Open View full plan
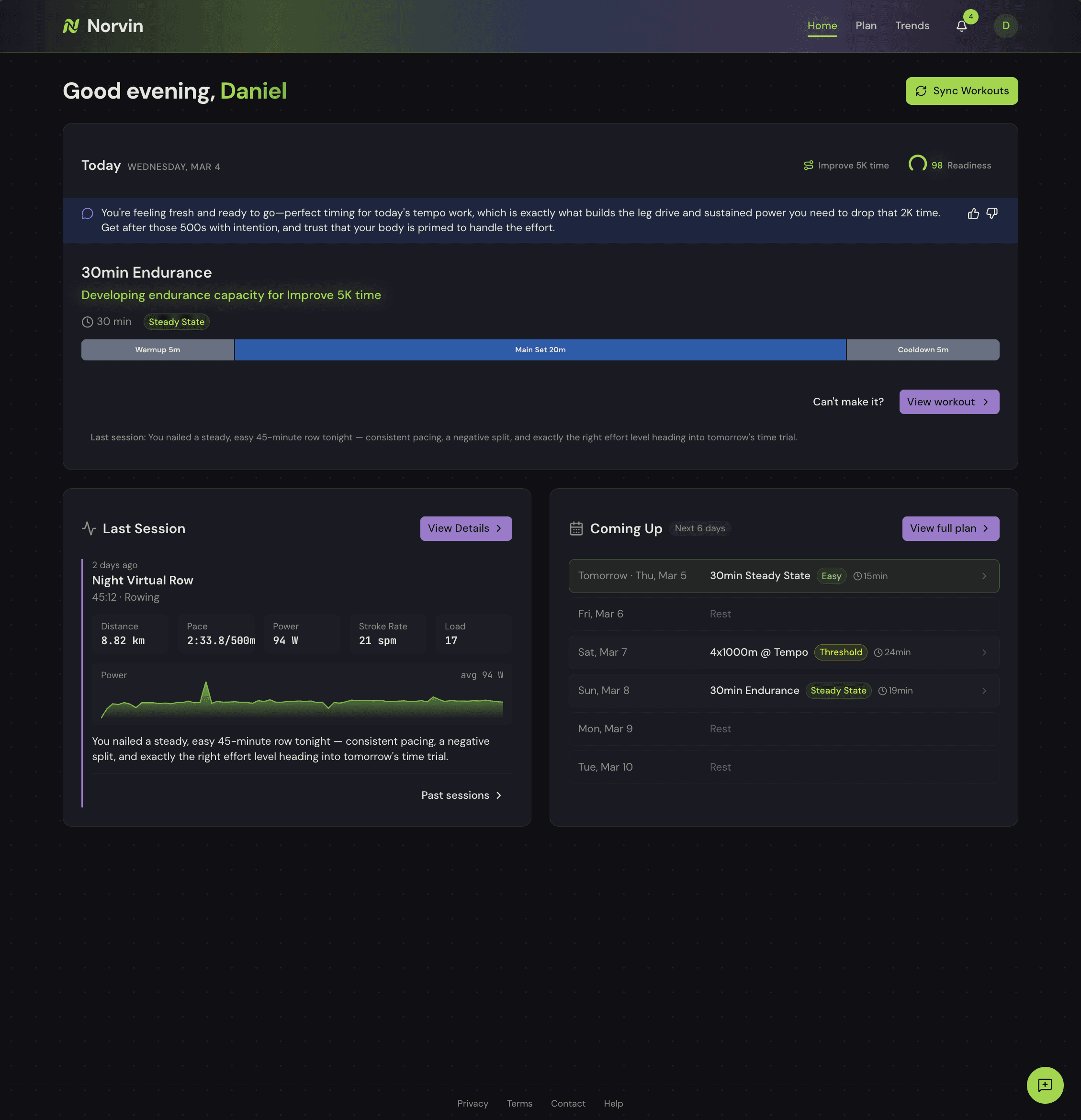Image resolution: width=1081 pixels, height=1120 pixels. point(950,528)
